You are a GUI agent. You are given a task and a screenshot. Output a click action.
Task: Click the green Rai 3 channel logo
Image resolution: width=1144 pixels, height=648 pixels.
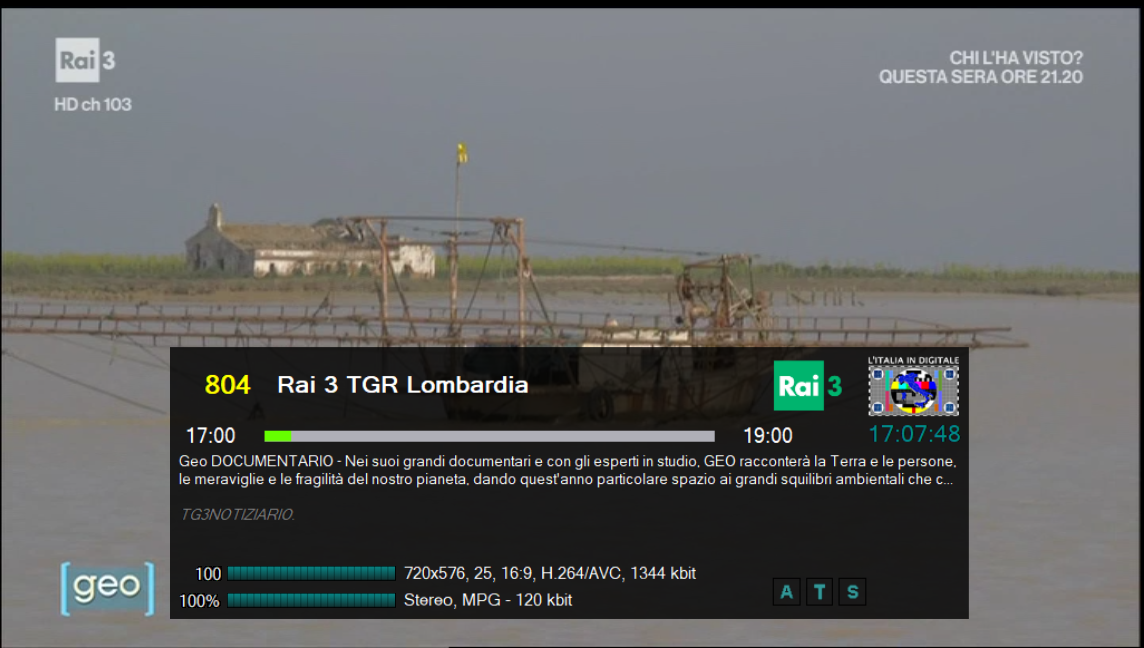[808, 386]
